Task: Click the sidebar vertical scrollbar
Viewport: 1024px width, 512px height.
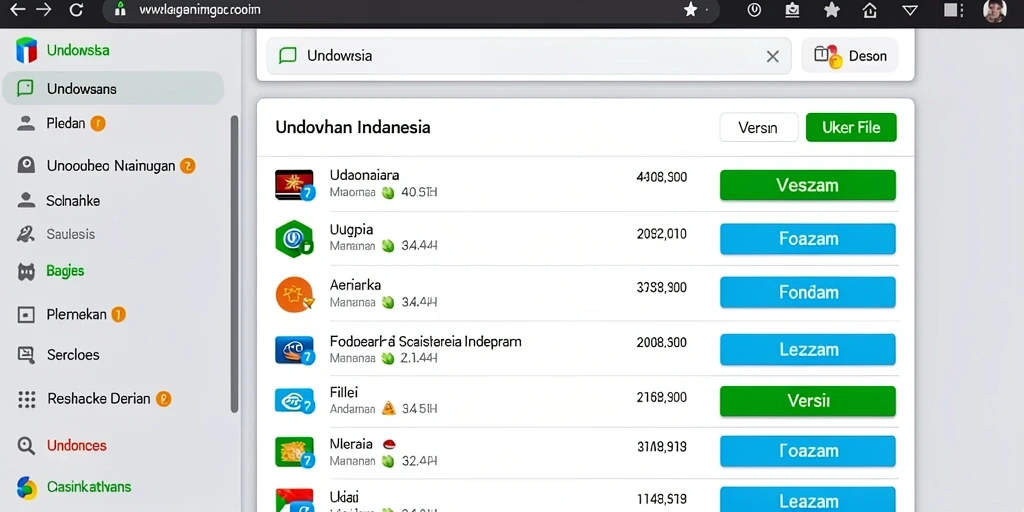Action: [234, 264]
